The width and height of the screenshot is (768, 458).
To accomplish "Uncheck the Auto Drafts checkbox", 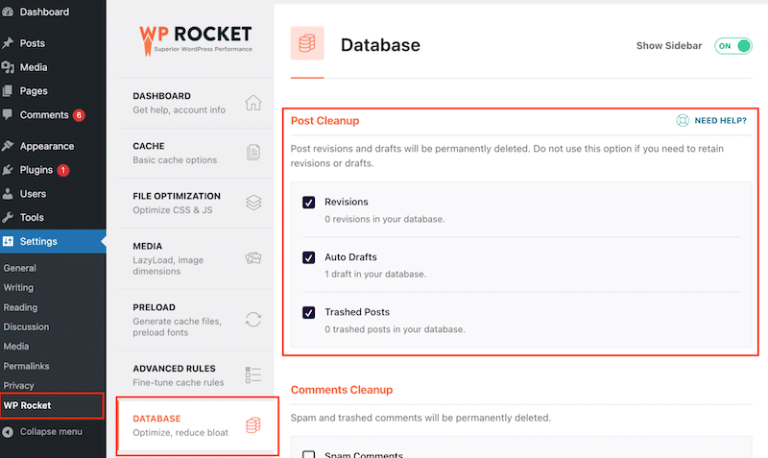I will (309, 257).
